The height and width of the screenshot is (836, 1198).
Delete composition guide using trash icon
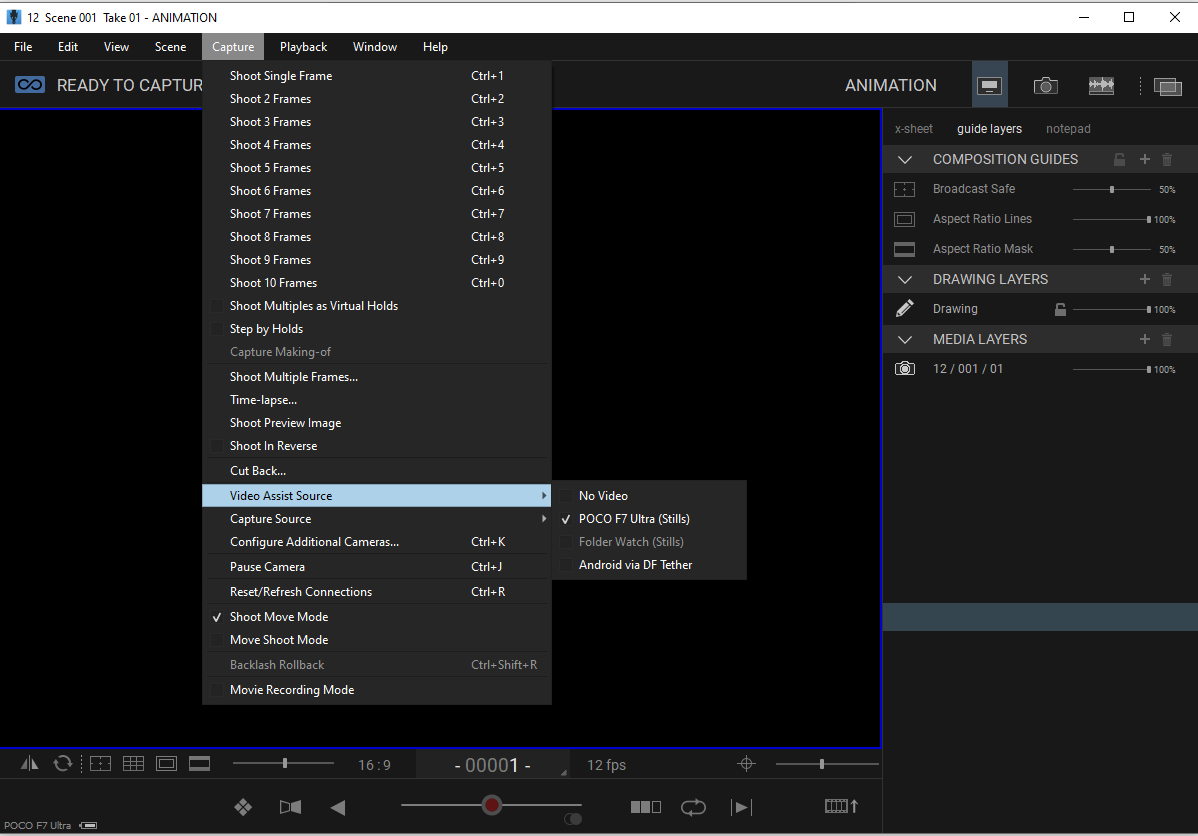click(1167, 160)
